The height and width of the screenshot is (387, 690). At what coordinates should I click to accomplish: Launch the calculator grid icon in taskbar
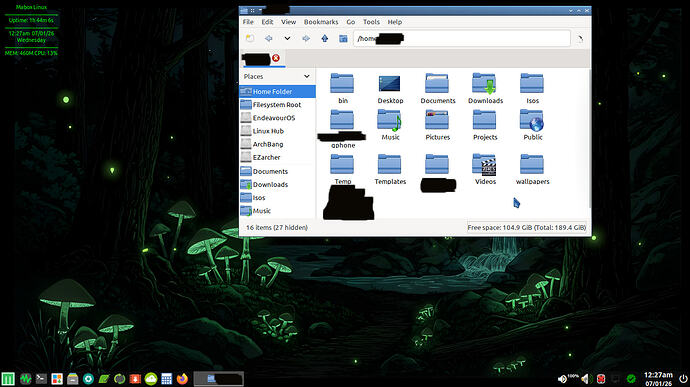pyautogui.click(x=166, y=379)
